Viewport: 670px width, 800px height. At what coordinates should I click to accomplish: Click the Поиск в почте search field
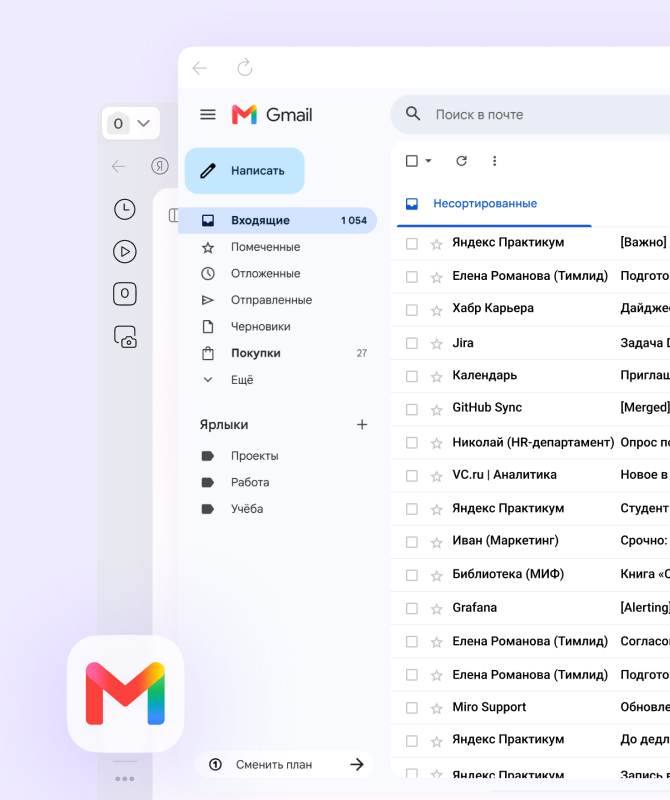pos(530,114)
